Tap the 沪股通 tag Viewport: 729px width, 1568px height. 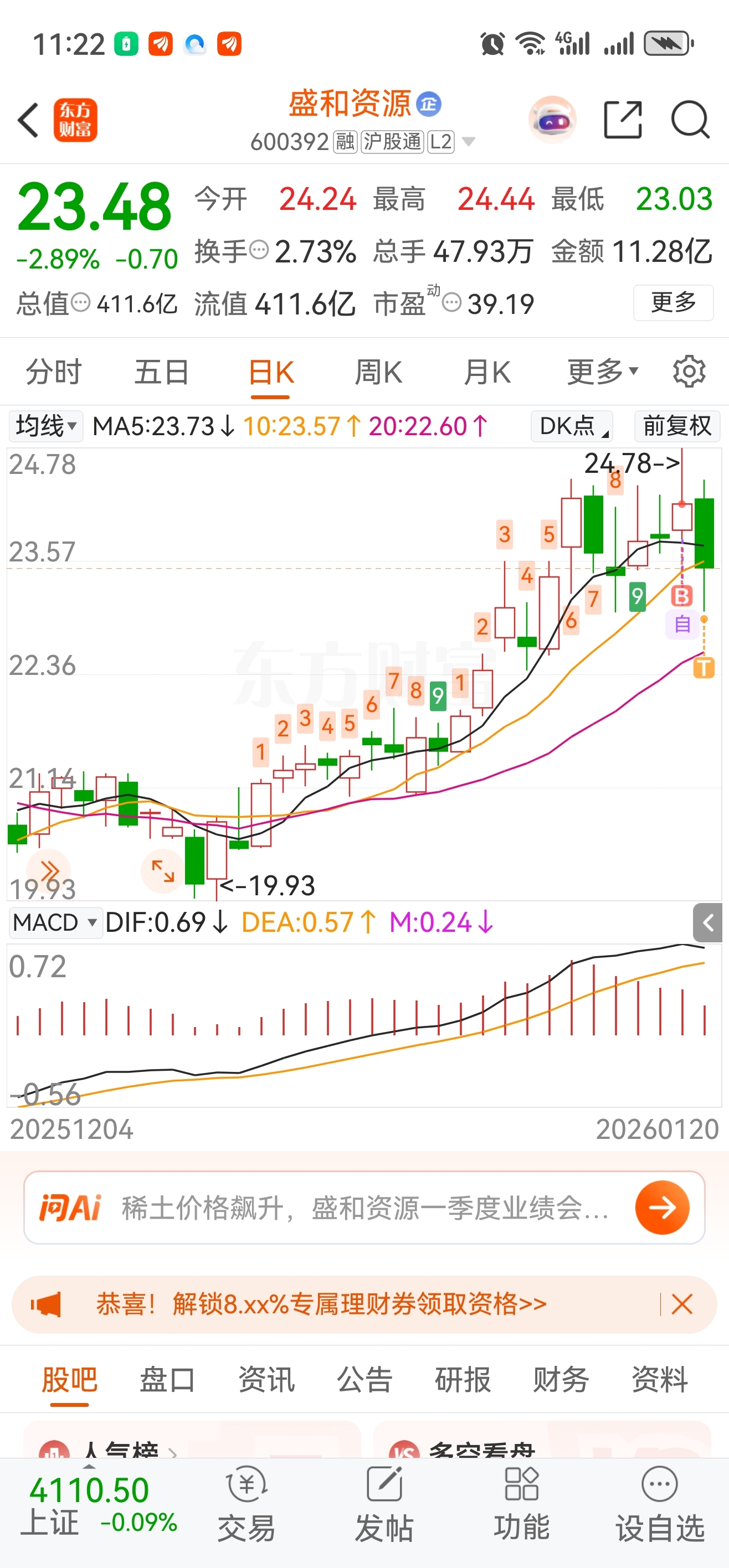tap(392, 142)
